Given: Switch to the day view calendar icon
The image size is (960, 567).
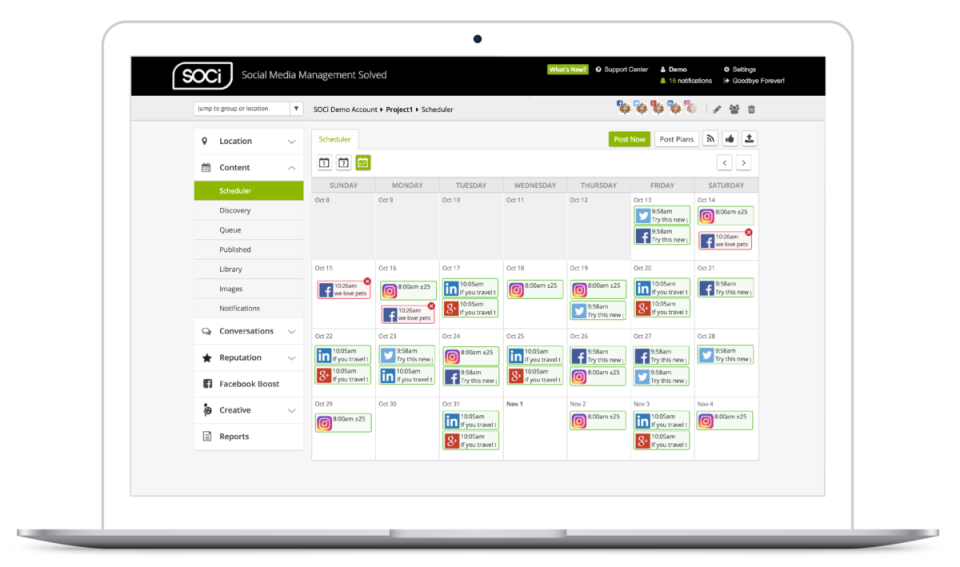Looking at the screenshot, I should coord(324,163).
